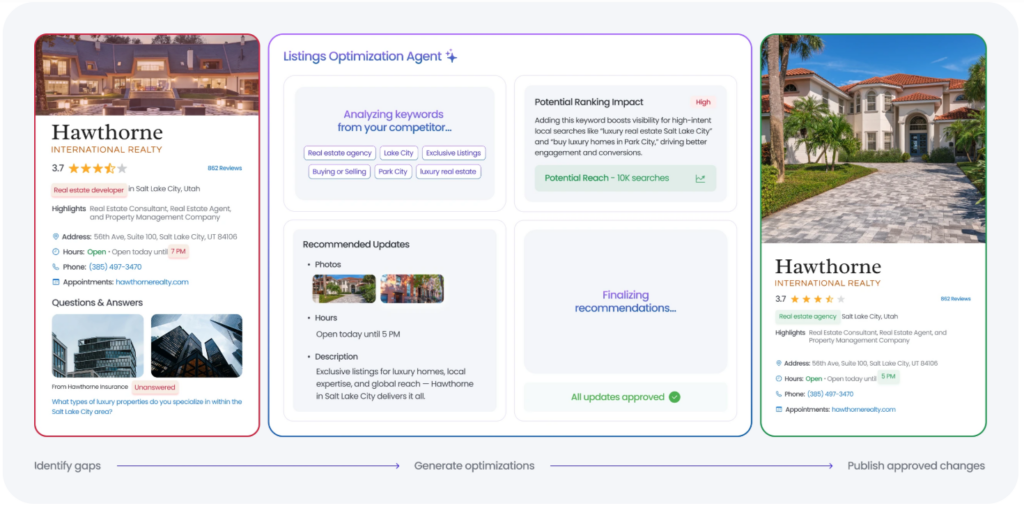1024x508 pixels.
Task: Click the green checkmark next to All updates approved
Action: 674,397
